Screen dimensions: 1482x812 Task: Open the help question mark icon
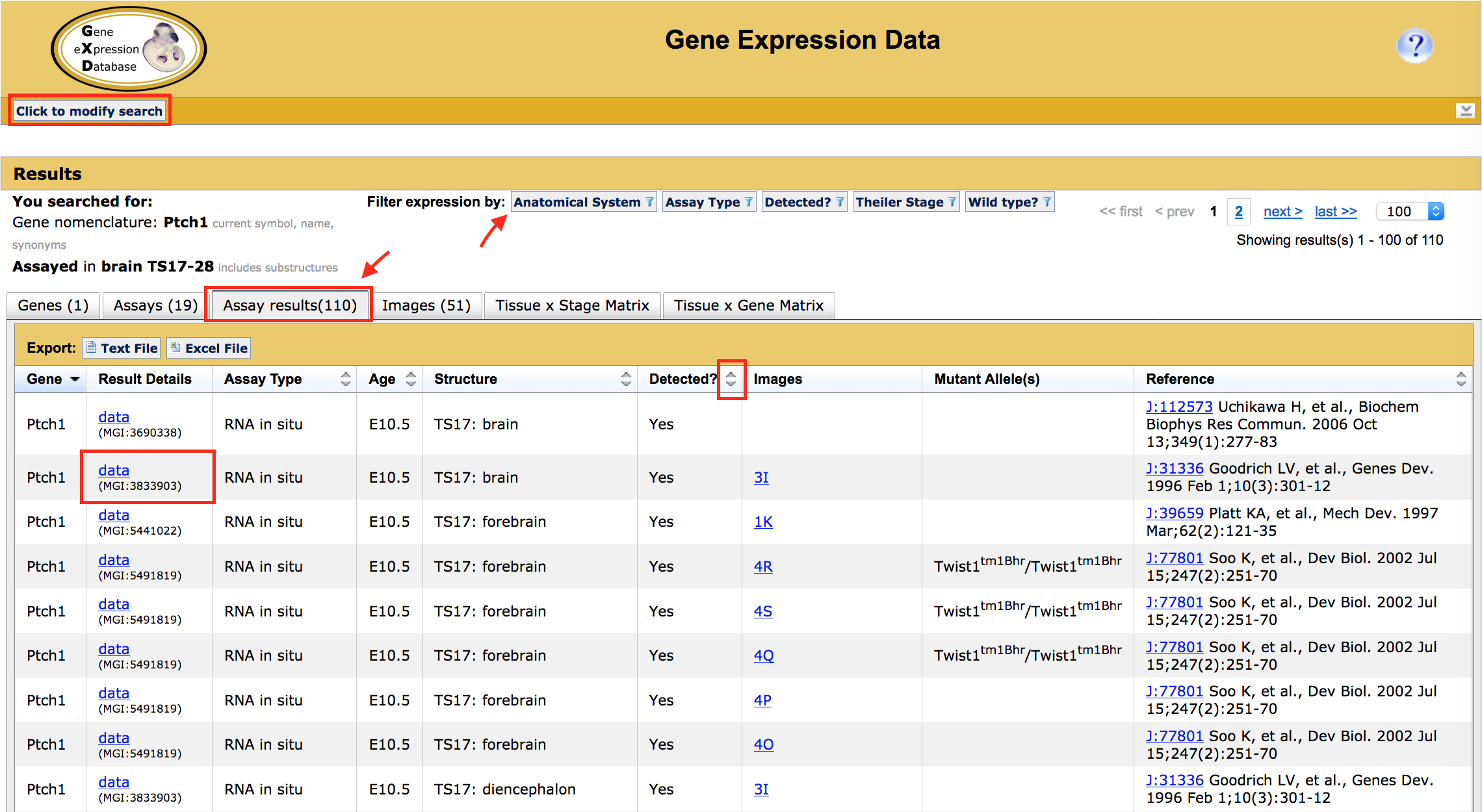tap(1414, 45)
